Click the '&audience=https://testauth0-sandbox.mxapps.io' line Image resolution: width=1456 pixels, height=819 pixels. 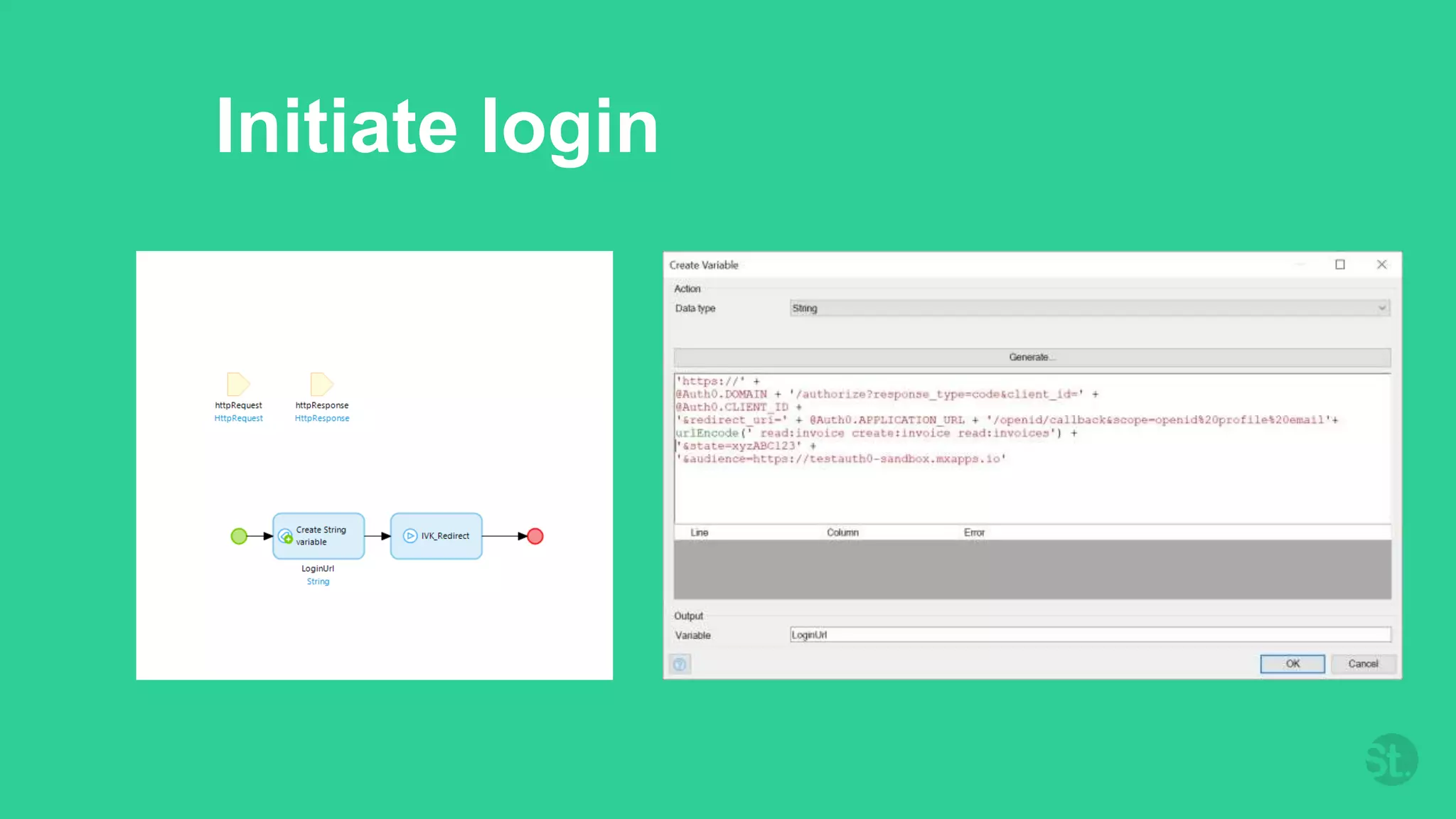[x=841, y=459]
